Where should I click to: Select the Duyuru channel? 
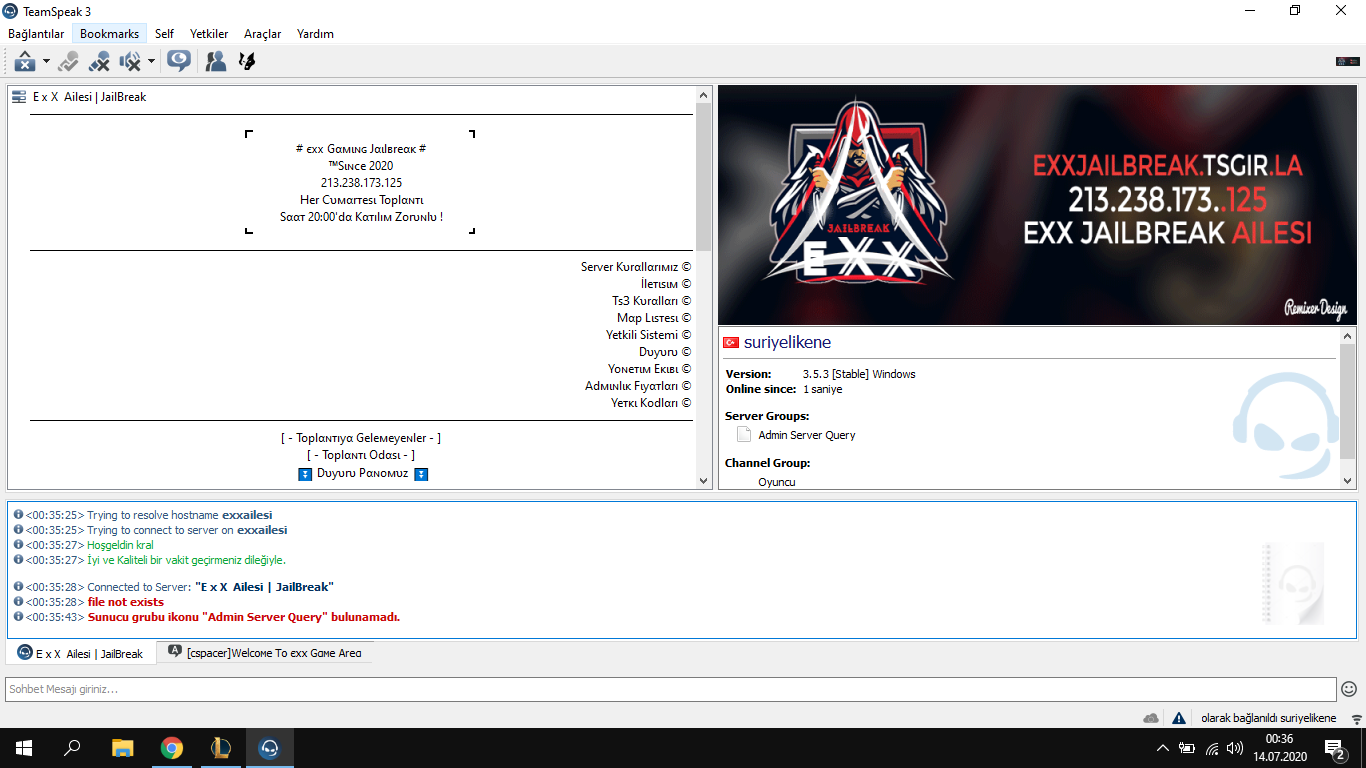click(x=665, y=352)
